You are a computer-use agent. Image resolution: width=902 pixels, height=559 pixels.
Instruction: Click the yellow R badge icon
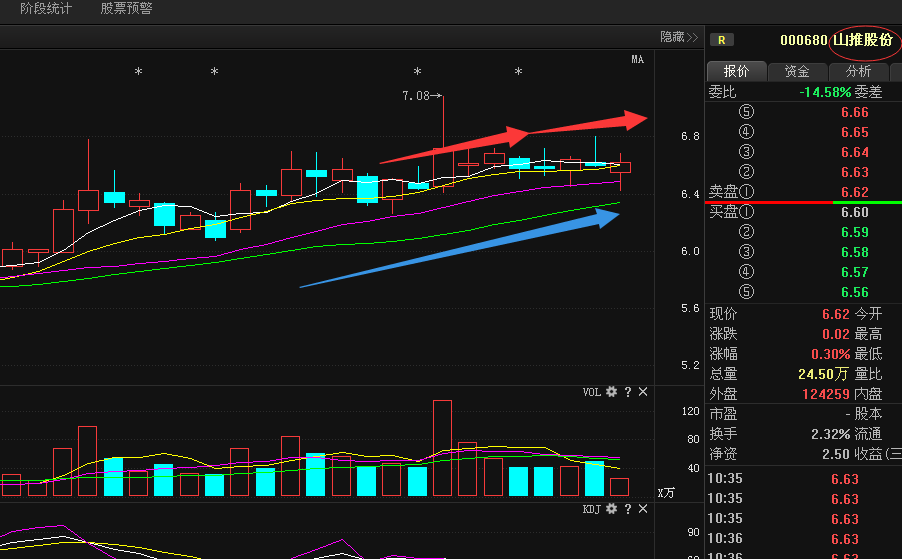721,40
